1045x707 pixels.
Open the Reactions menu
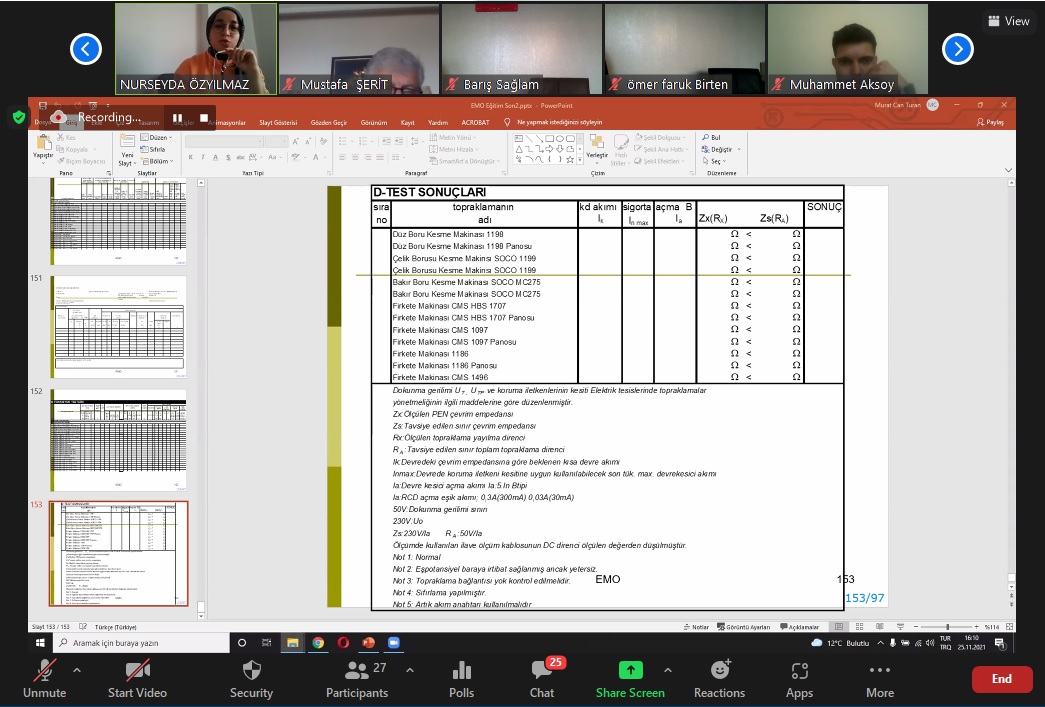pyautogui.click(x=720, y=679)
